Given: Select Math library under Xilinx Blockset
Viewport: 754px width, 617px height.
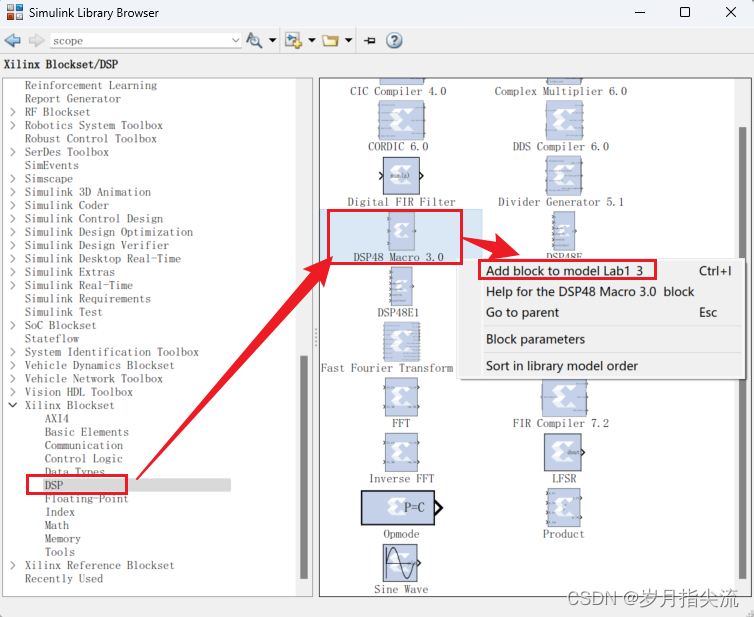Looking at the screenshot, I should [57, 526].
